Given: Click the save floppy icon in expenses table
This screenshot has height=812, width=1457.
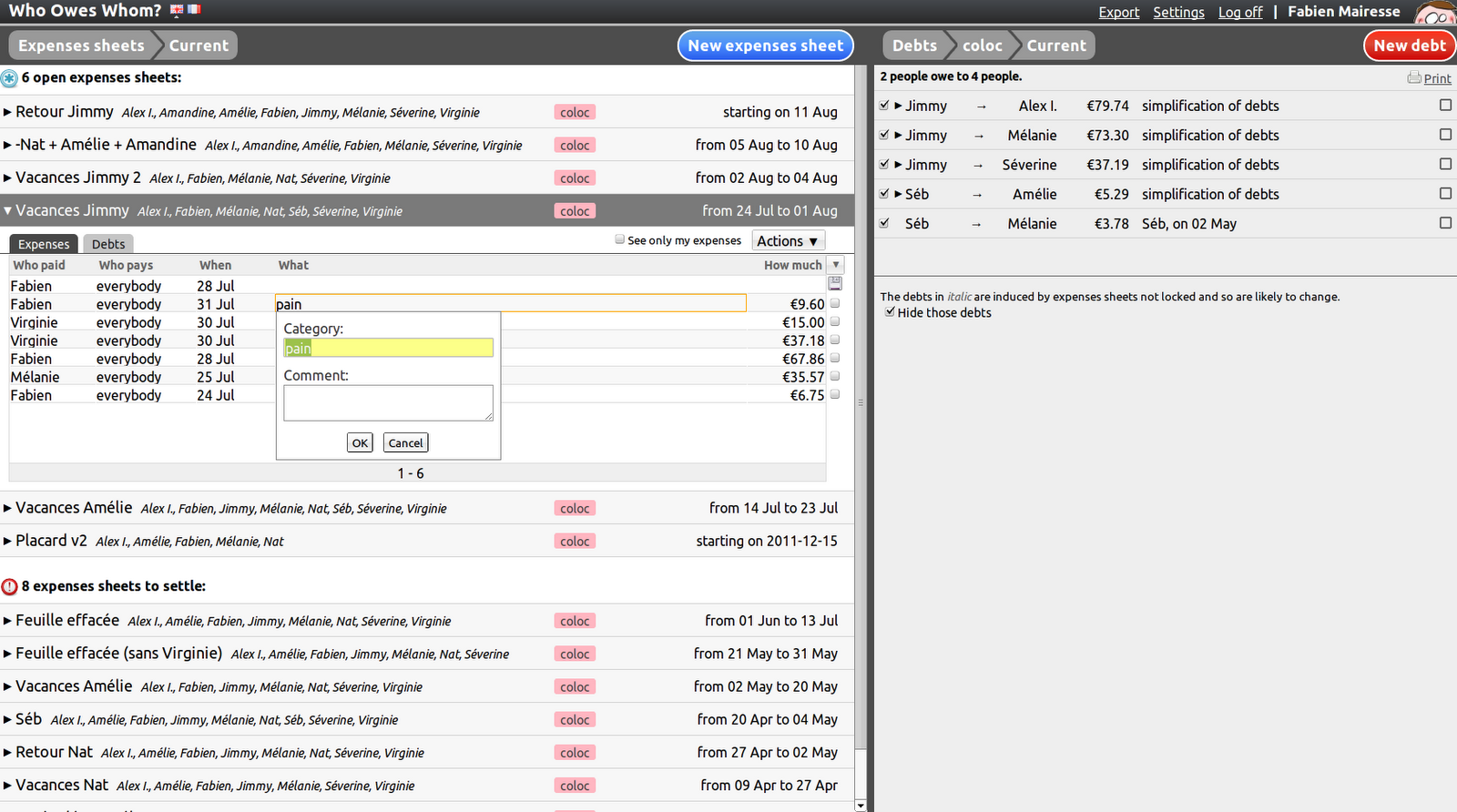Looking at the screenshot, I should pyautogui.click(x=835, y=283).
